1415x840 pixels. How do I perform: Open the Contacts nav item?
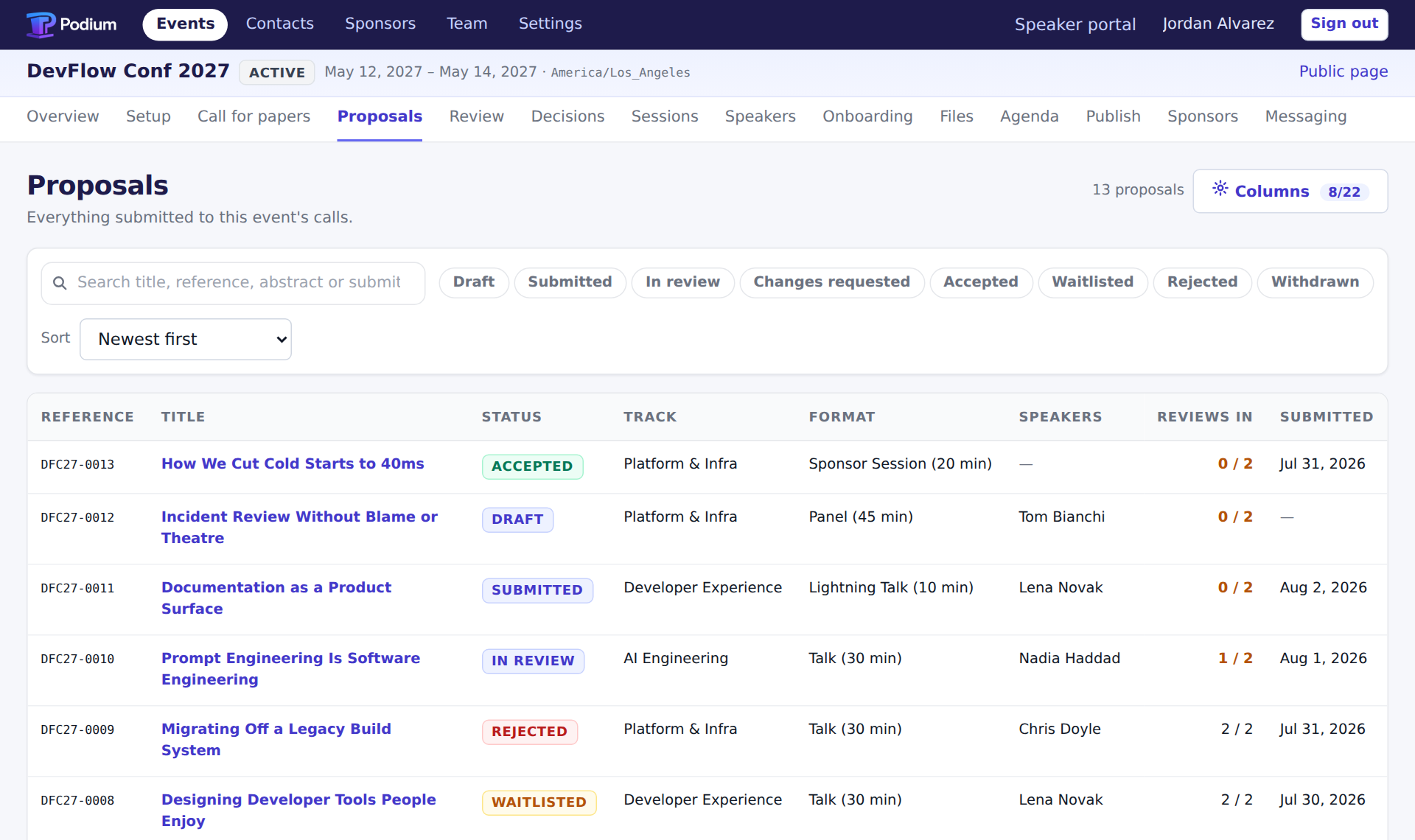click(279, 24)
